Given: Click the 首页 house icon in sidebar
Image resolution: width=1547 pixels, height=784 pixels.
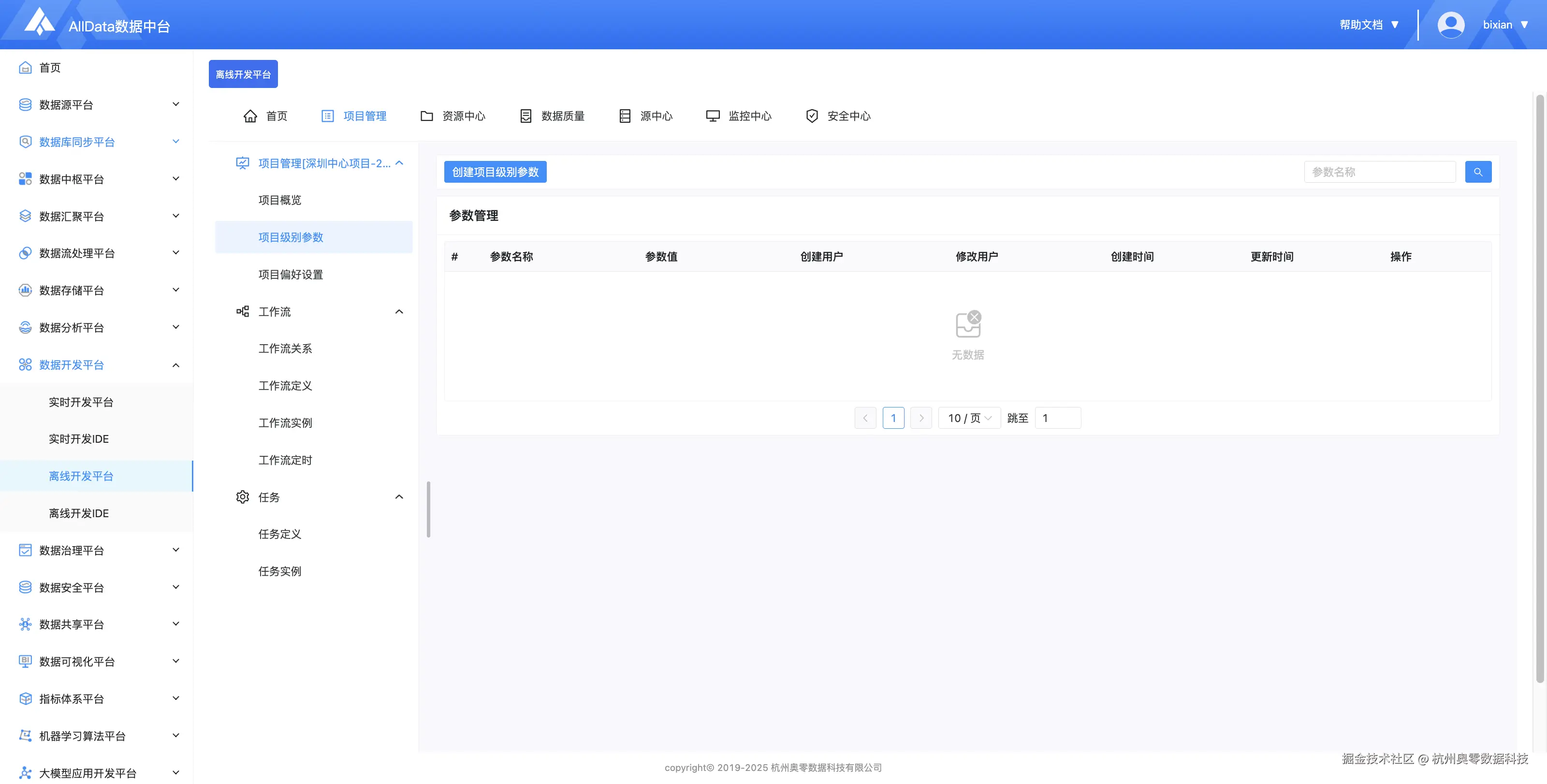Looking at the screenshot, I should [25, 67].
